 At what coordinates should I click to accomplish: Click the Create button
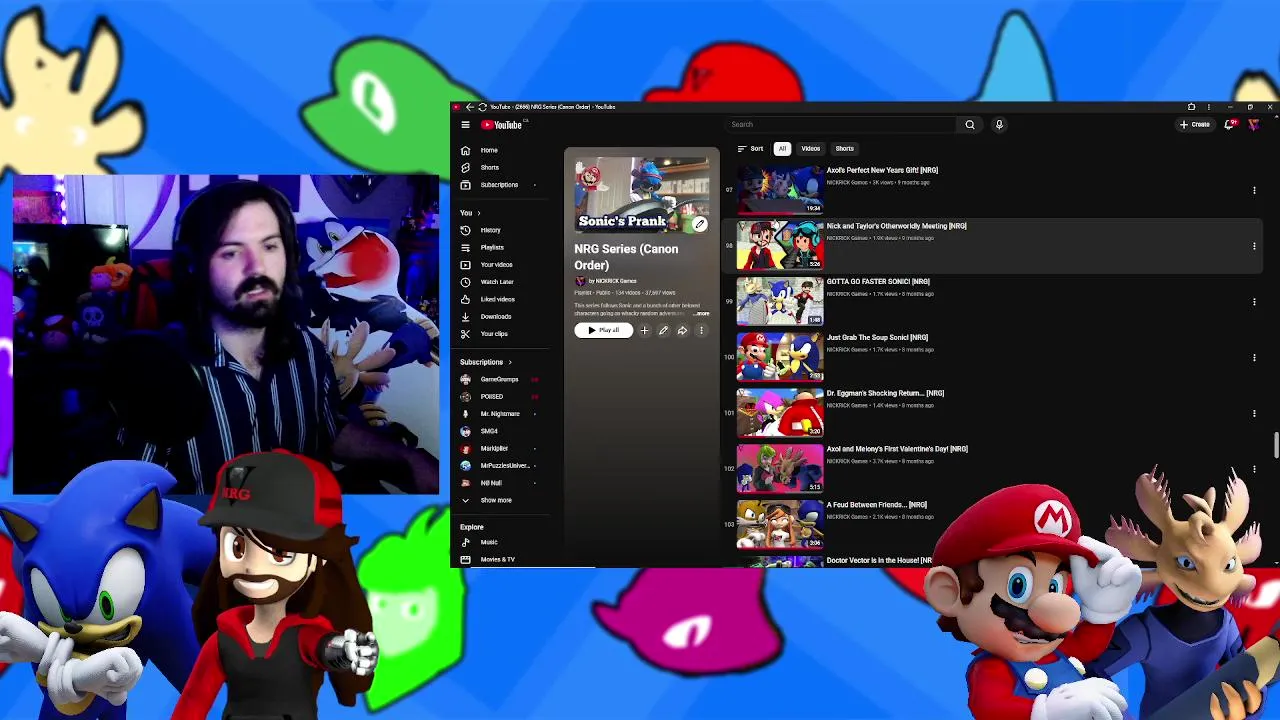point(1195,125)
